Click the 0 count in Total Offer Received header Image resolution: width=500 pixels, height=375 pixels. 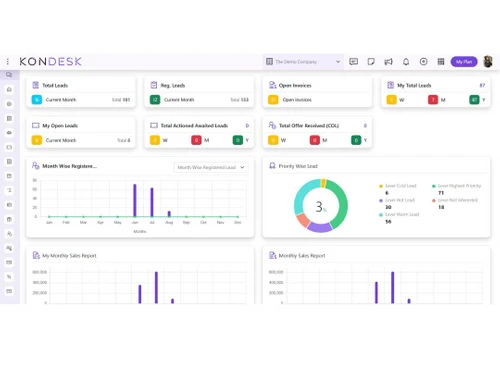(365, 126)
